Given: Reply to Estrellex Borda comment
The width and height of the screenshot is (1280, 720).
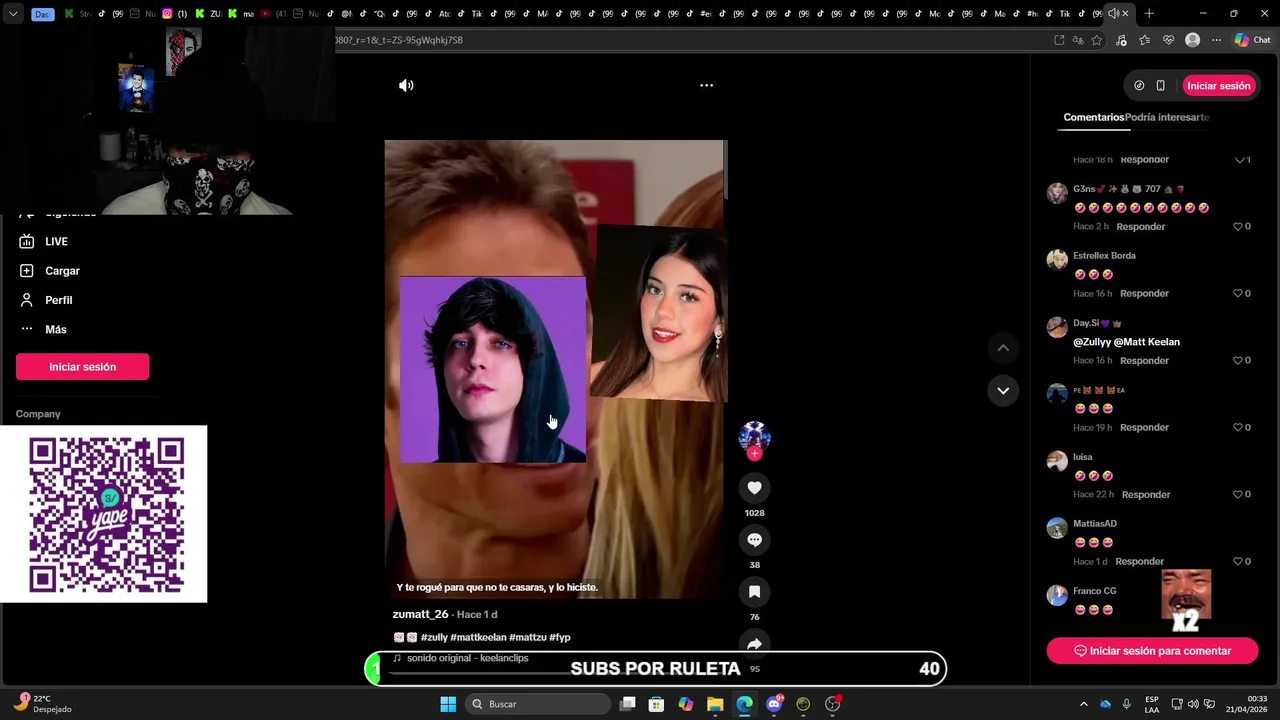Looking at the screenshot, I should [1145, 294].
